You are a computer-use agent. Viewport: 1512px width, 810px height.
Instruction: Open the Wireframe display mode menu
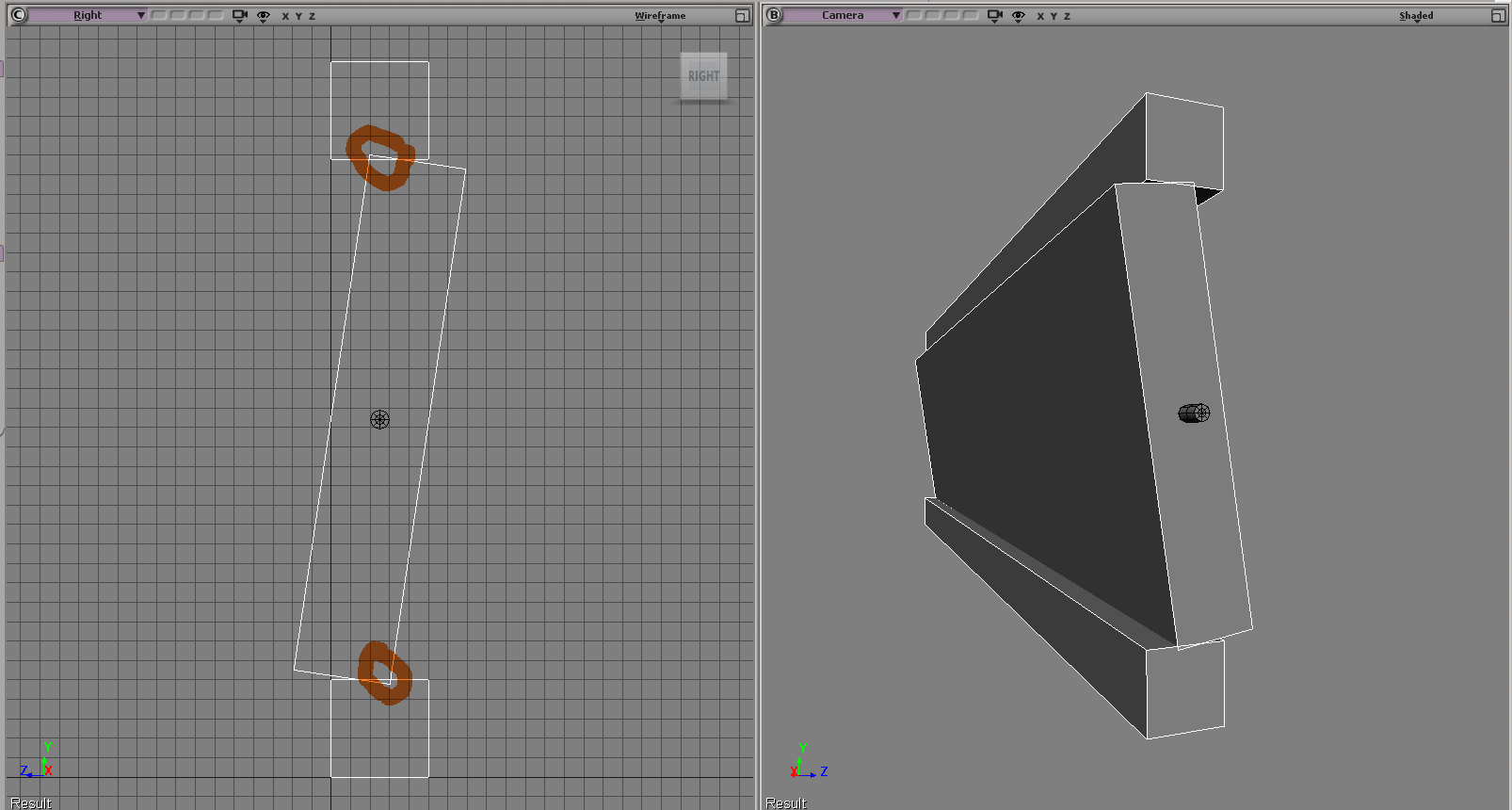(660, 16)
